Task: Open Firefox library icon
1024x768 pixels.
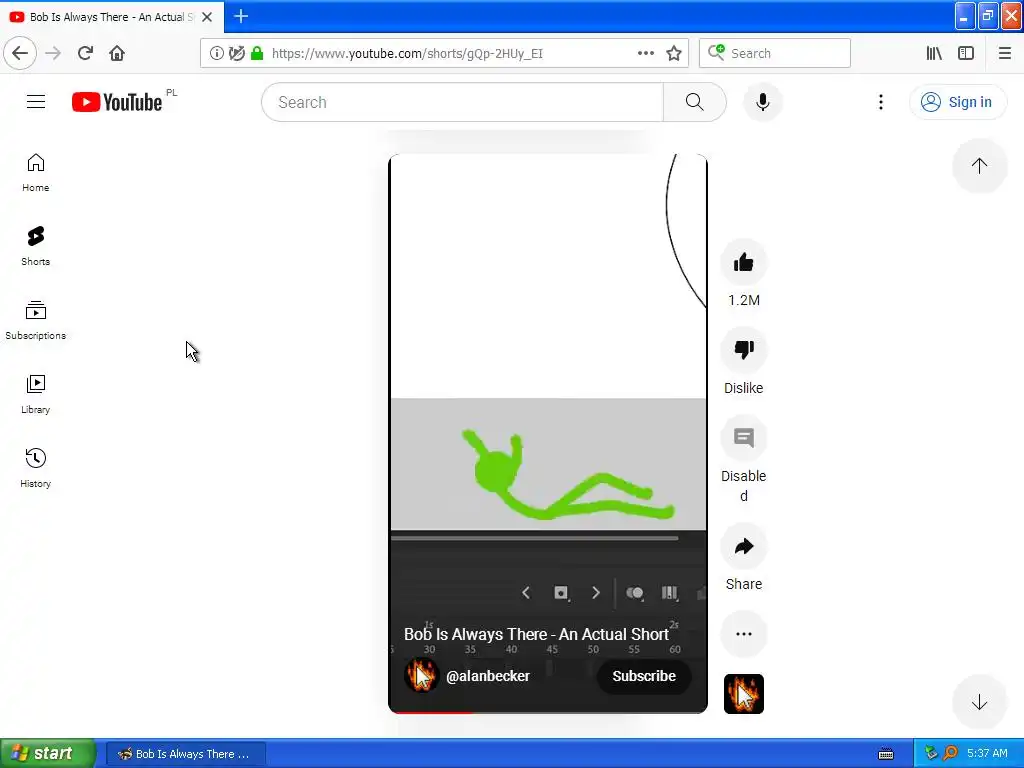Action: coord(934,53)
